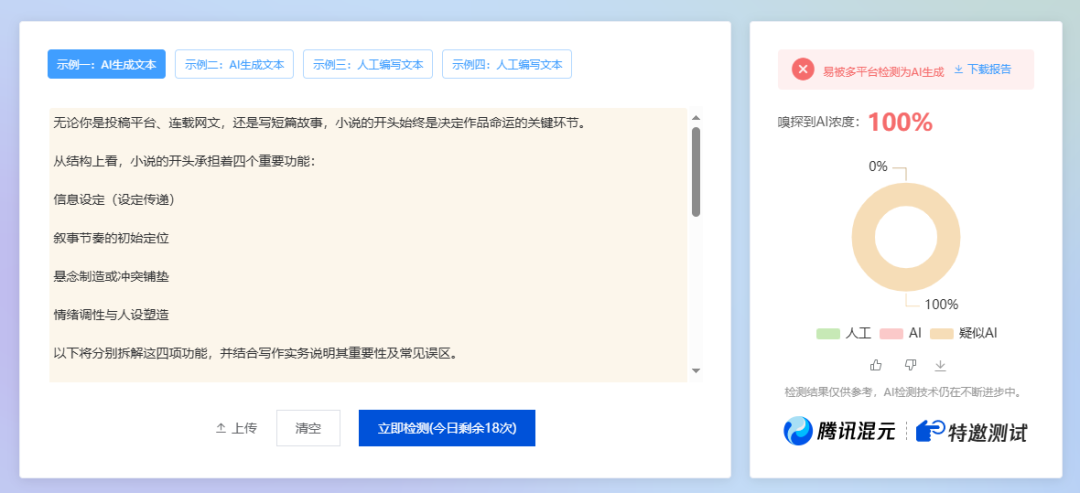Click the scrollbar up arrow of text area
Viewport: 1080px width, 493px height.
point(696,118)
